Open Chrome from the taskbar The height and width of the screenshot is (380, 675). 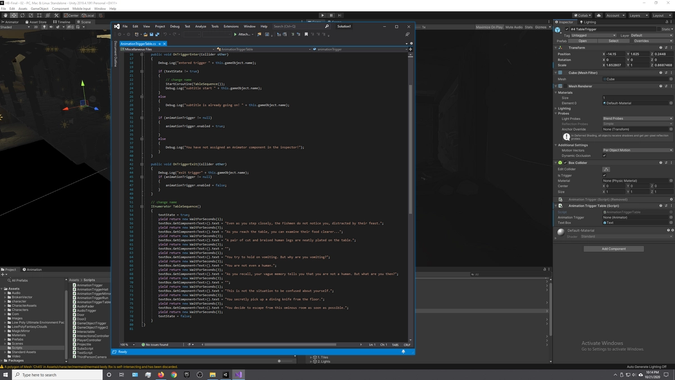tap(174, 375)
